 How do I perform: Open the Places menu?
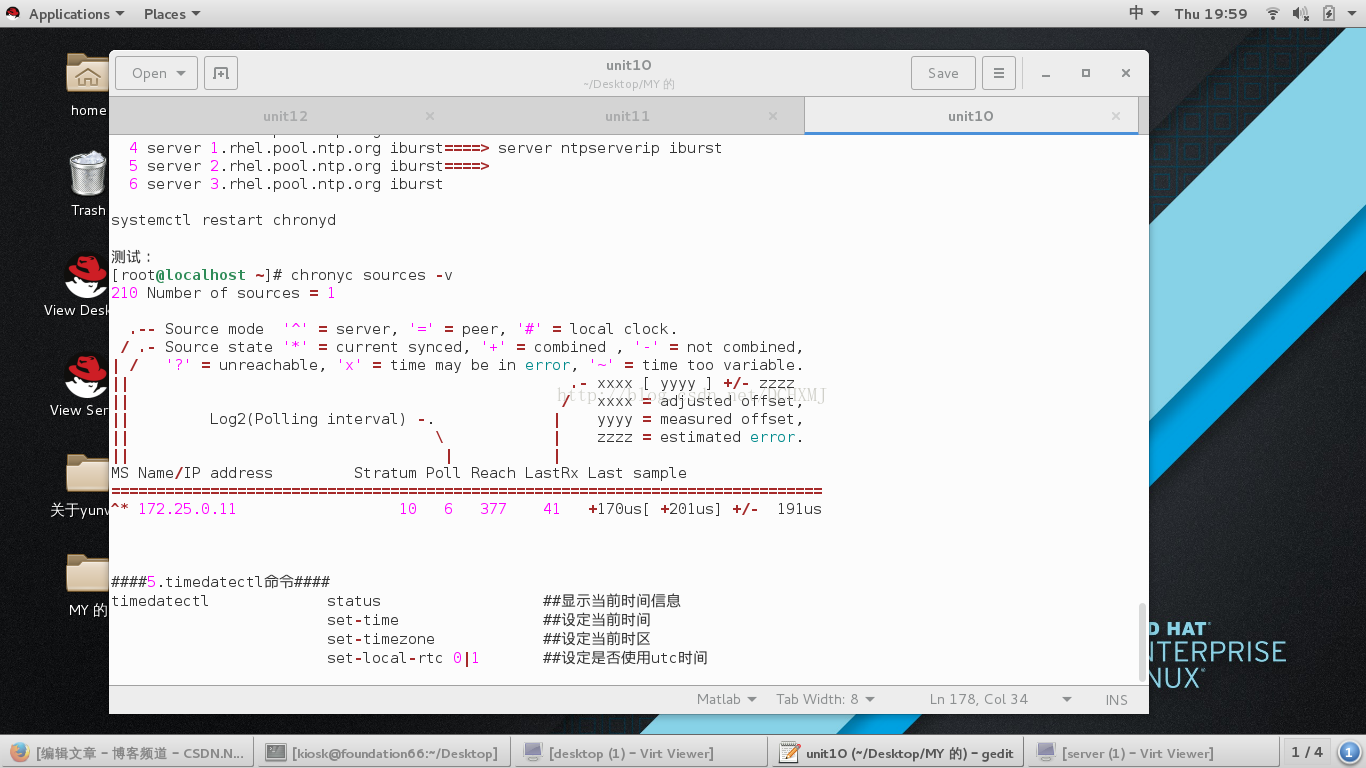tap(171, 14)
